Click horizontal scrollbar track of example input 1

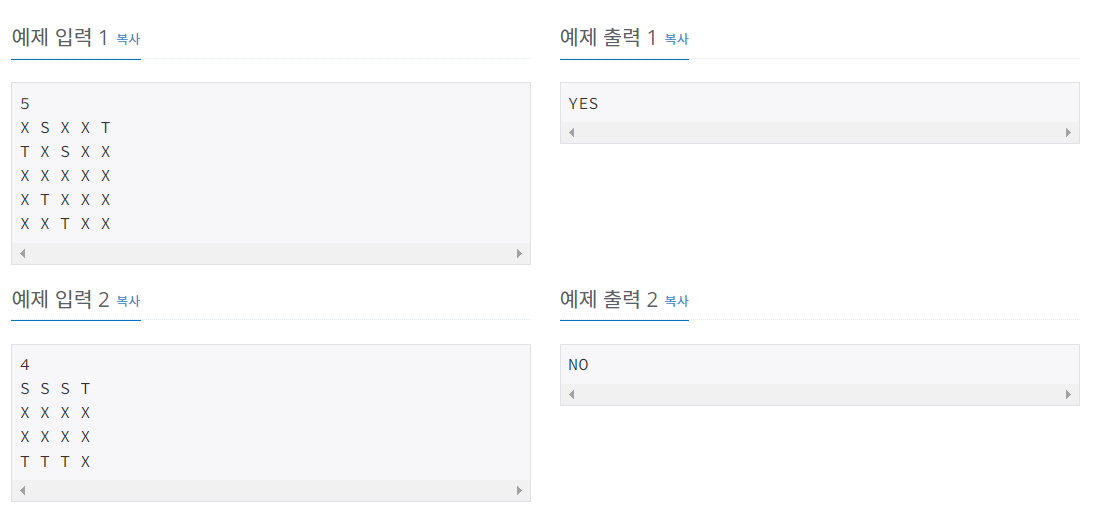point(271,253)
